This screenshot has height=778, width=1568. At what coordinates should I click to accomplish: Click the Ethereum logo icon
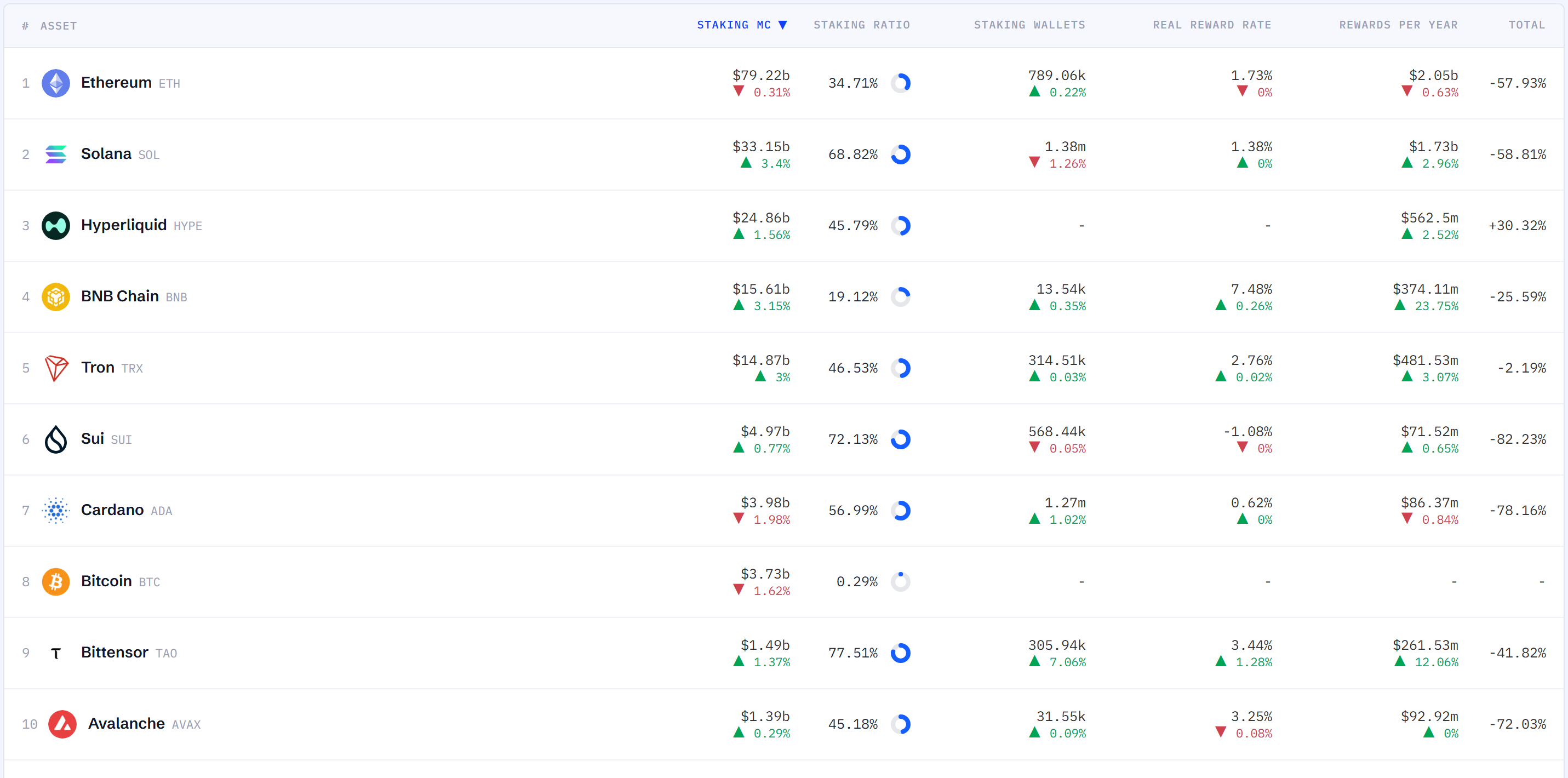[55, 83]
